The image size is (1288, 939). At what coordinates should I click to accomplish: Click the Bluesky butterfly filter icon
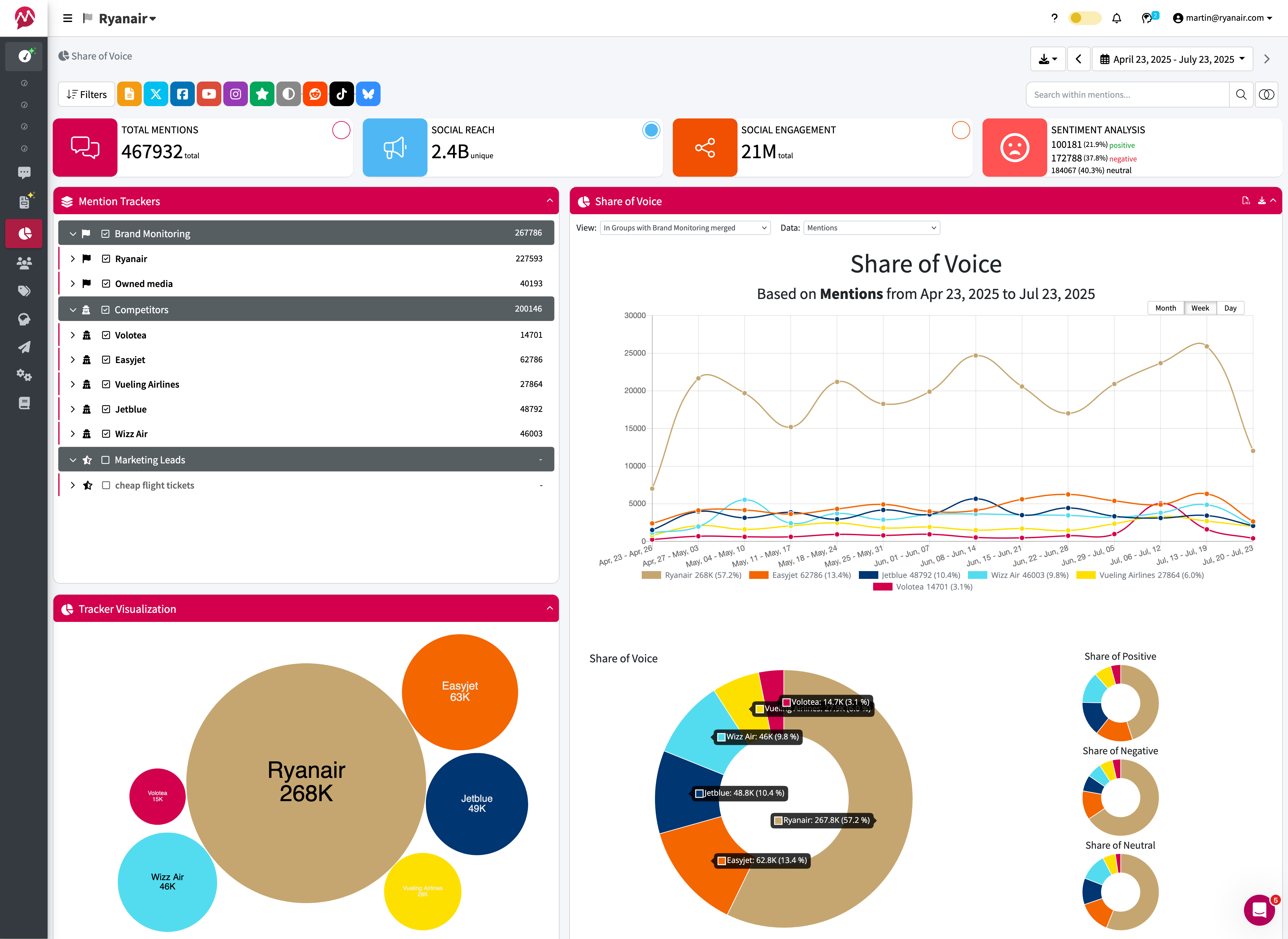point(368,94)
